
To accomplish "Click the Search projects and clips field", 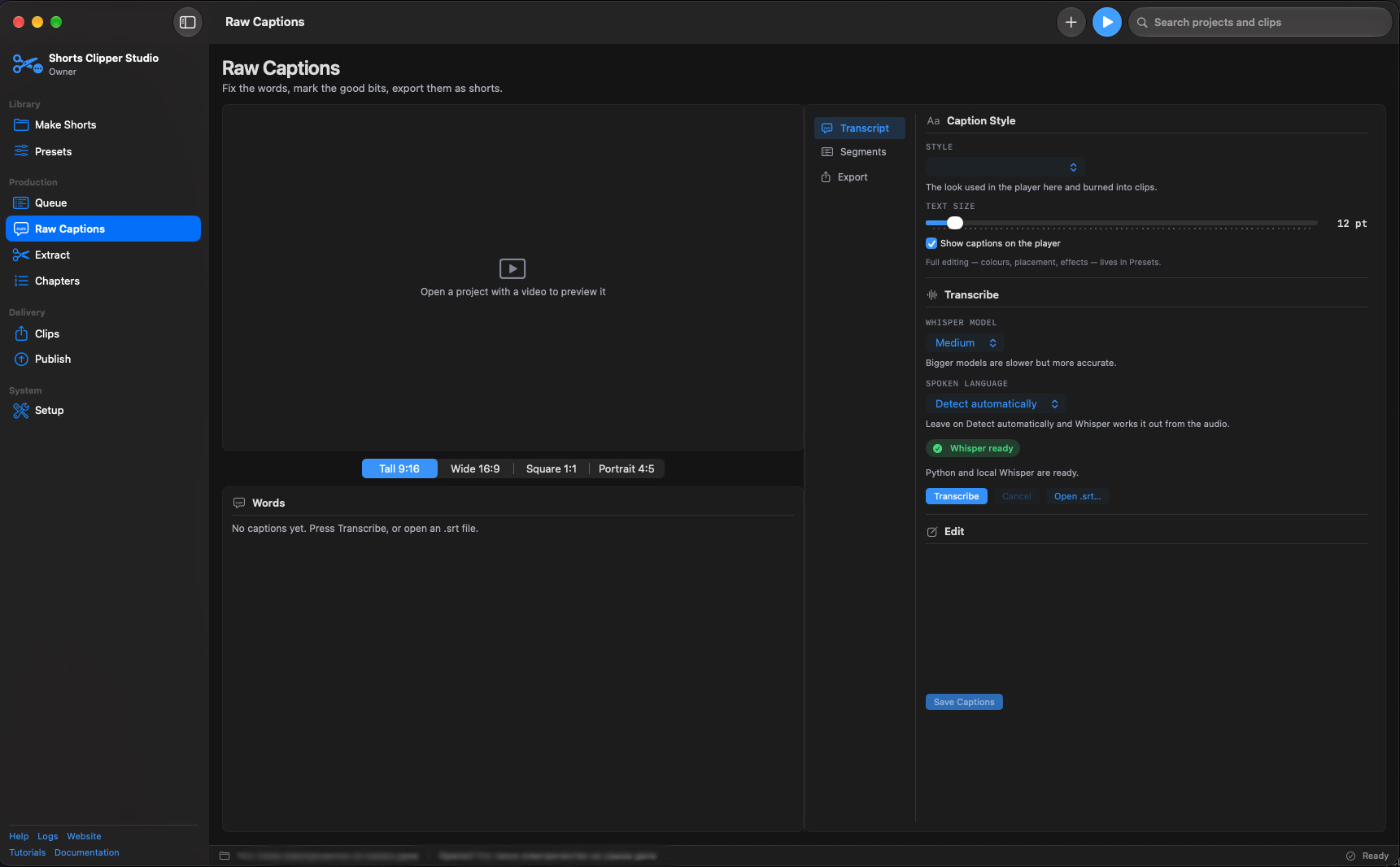I will pyautogui.click(x=1260, y=22).
